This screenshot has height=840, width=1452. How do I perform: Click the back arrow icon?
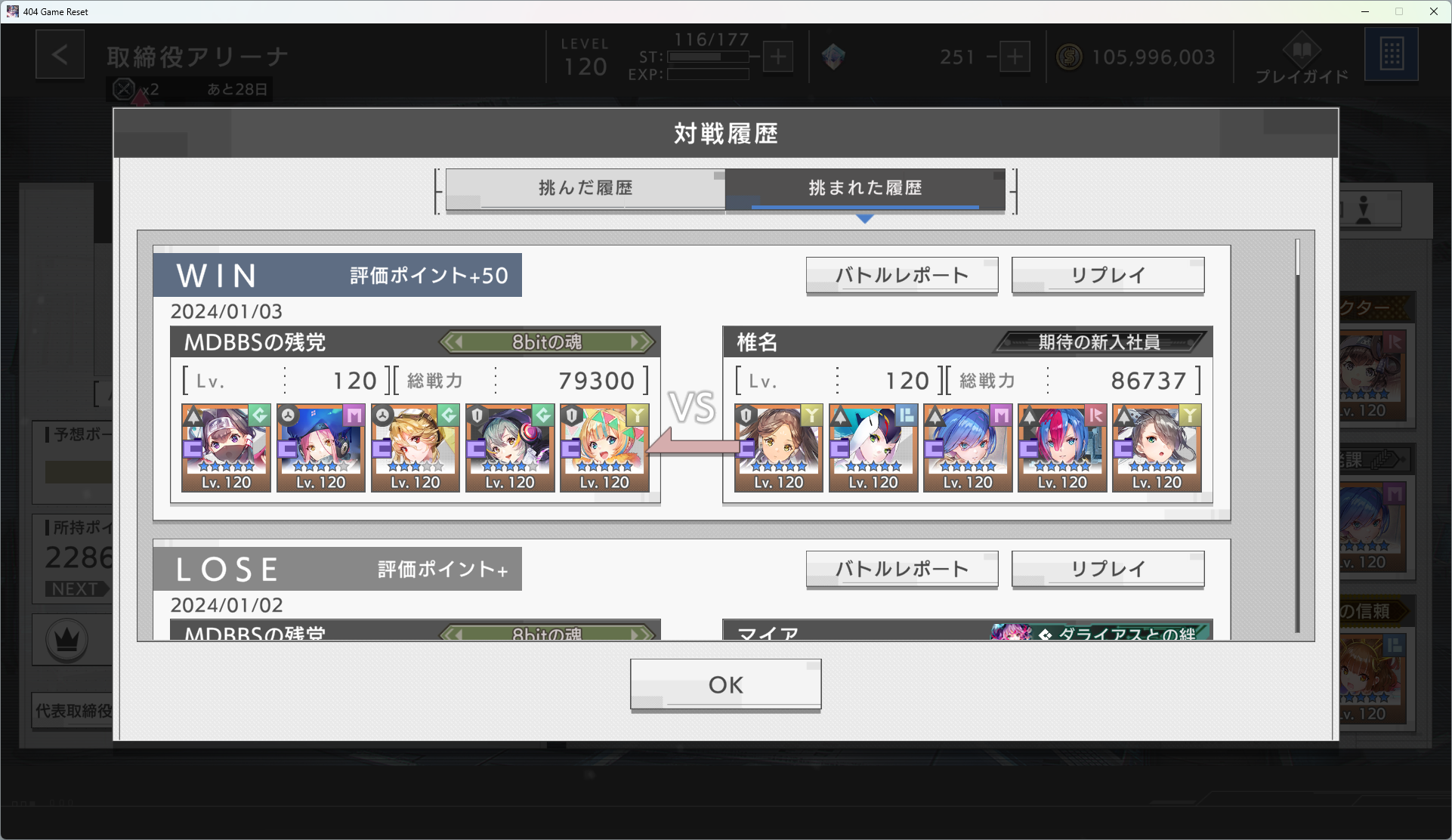[x=60, y=54]
